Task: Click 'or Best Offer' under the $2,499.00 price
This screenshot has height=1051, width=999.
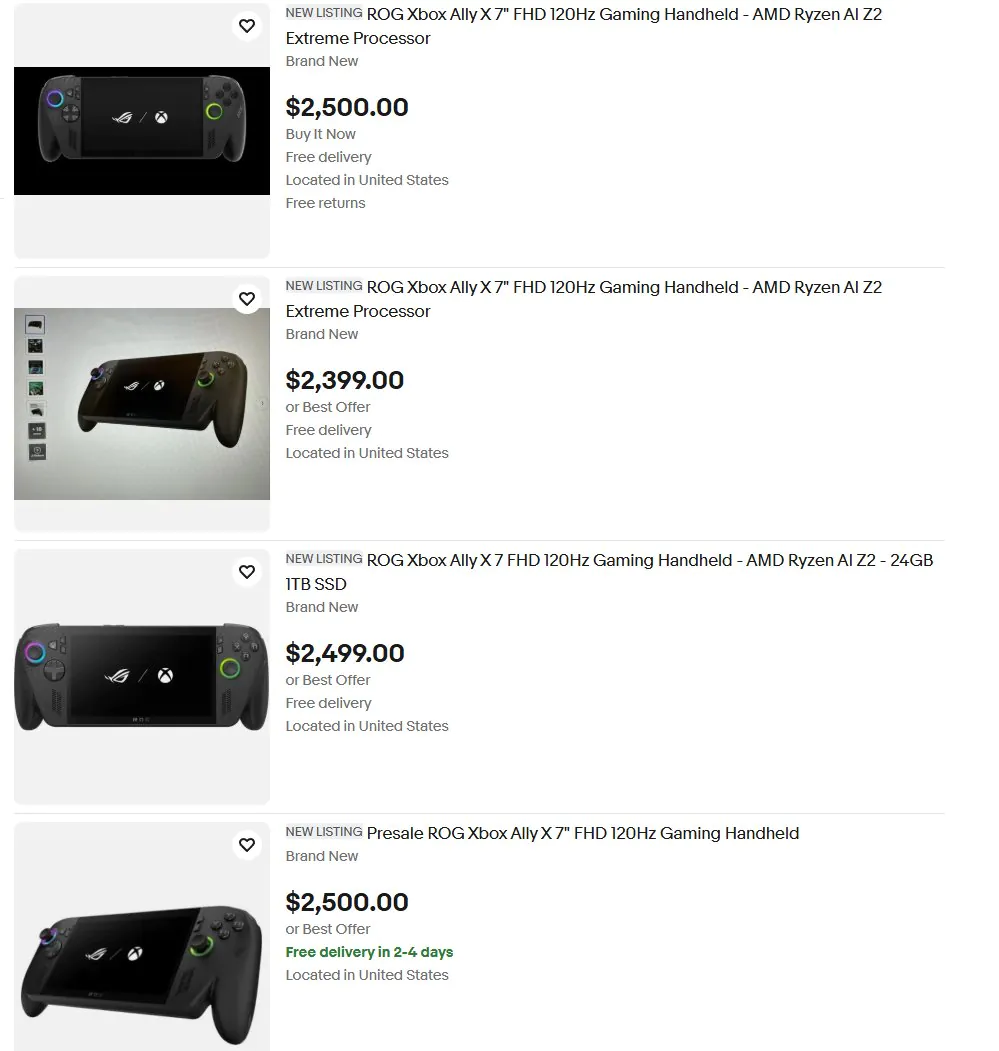Action: 328,680
